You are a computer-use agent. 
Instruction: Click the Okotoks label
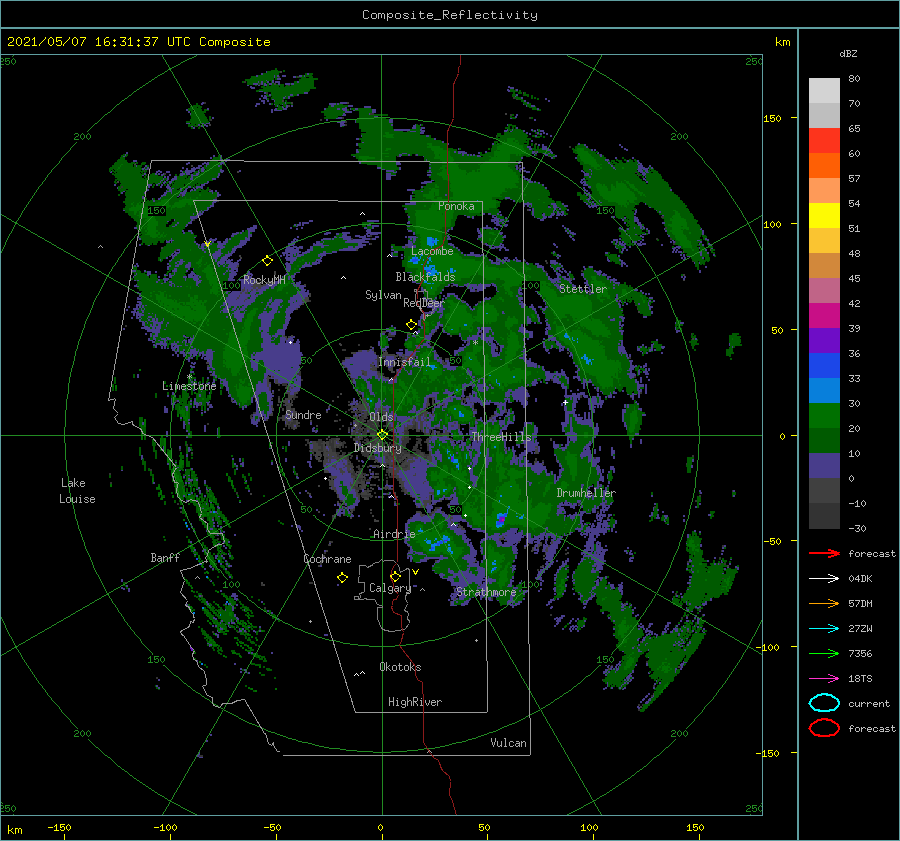[400, 666]
